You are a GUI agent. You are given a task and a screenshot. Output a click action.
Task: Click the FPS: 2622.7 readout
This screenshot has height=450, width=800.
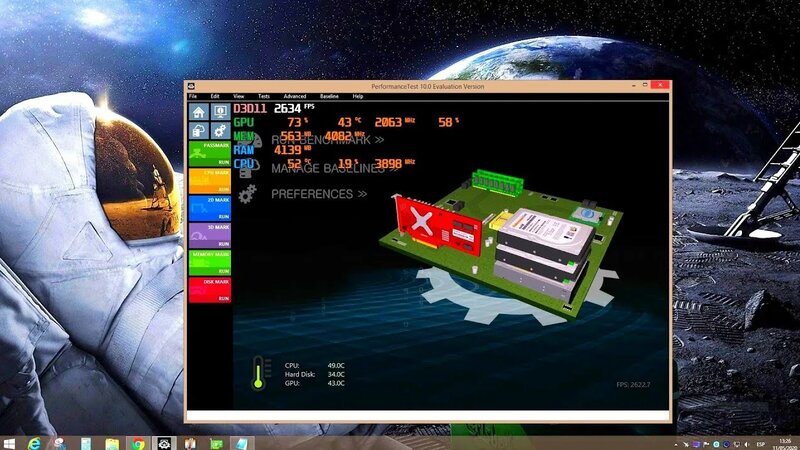click(x=633, y=385)
